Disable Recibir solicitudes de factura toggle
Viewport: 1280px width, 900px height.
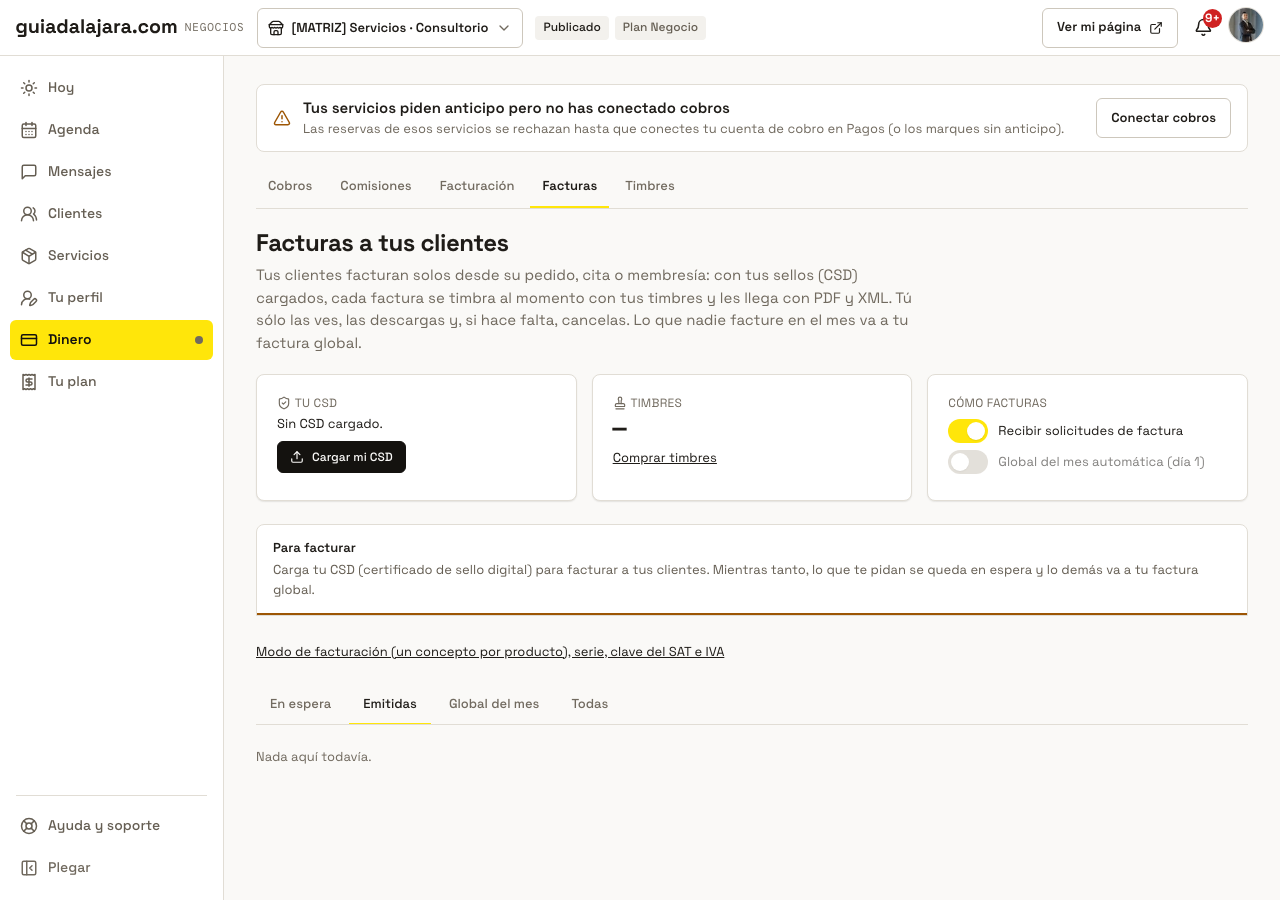click(968, 431)
